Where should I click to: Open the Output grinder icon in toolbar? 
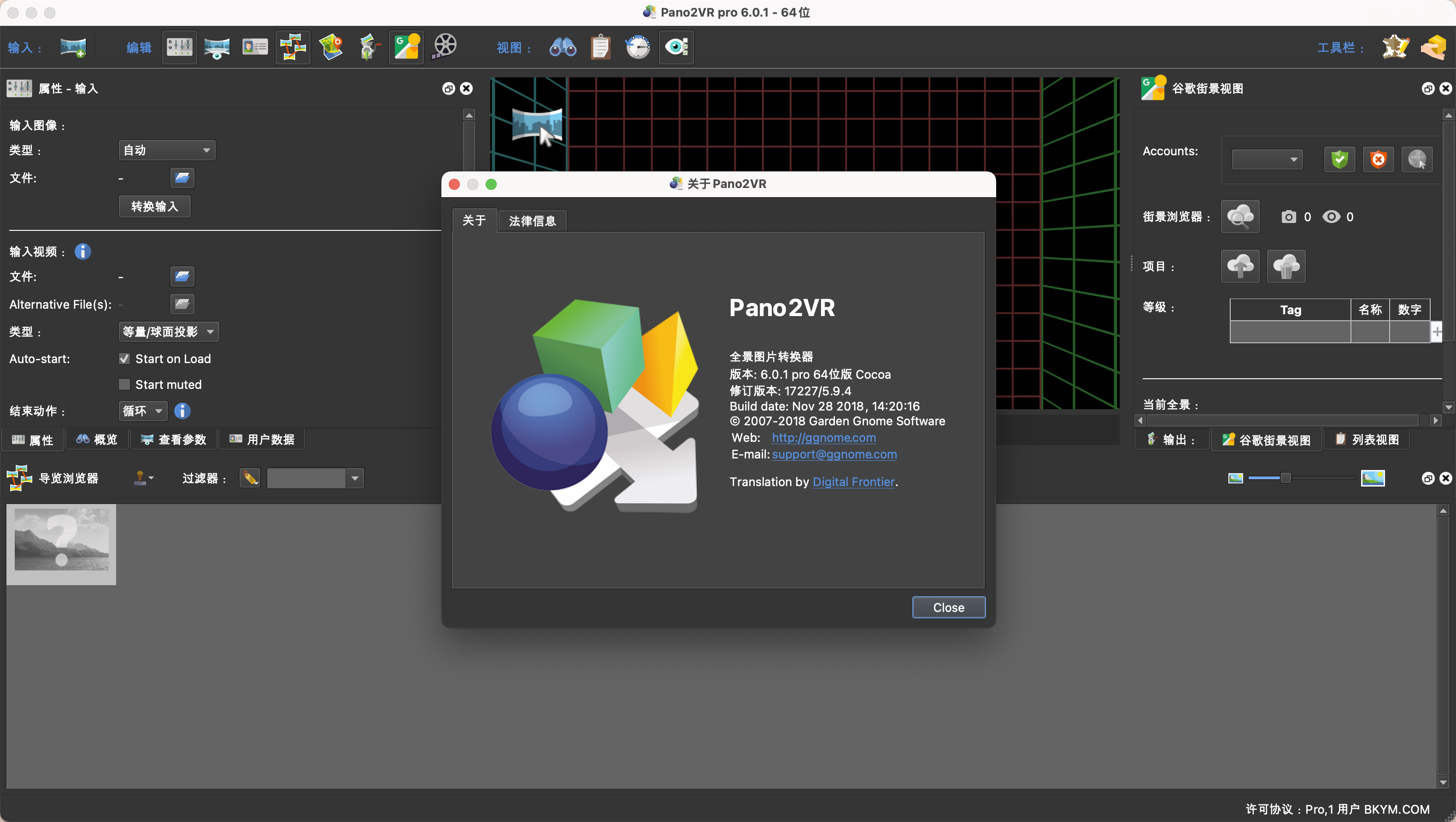(369, 47)
